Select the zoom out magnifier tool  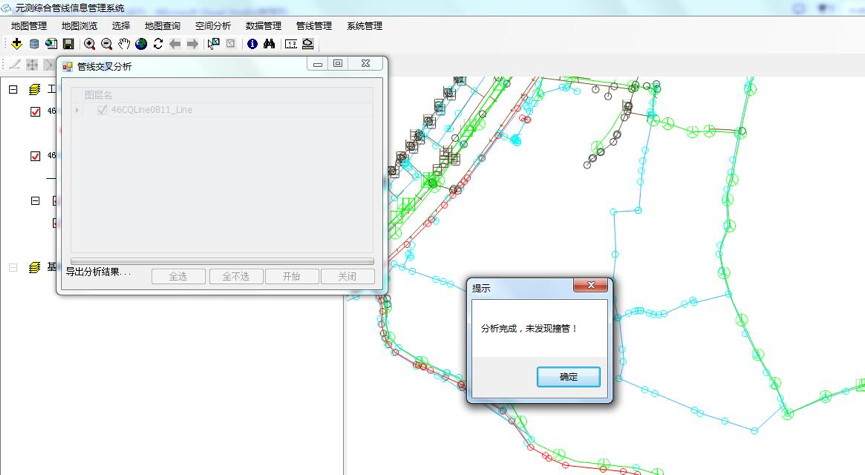point(107,44)
